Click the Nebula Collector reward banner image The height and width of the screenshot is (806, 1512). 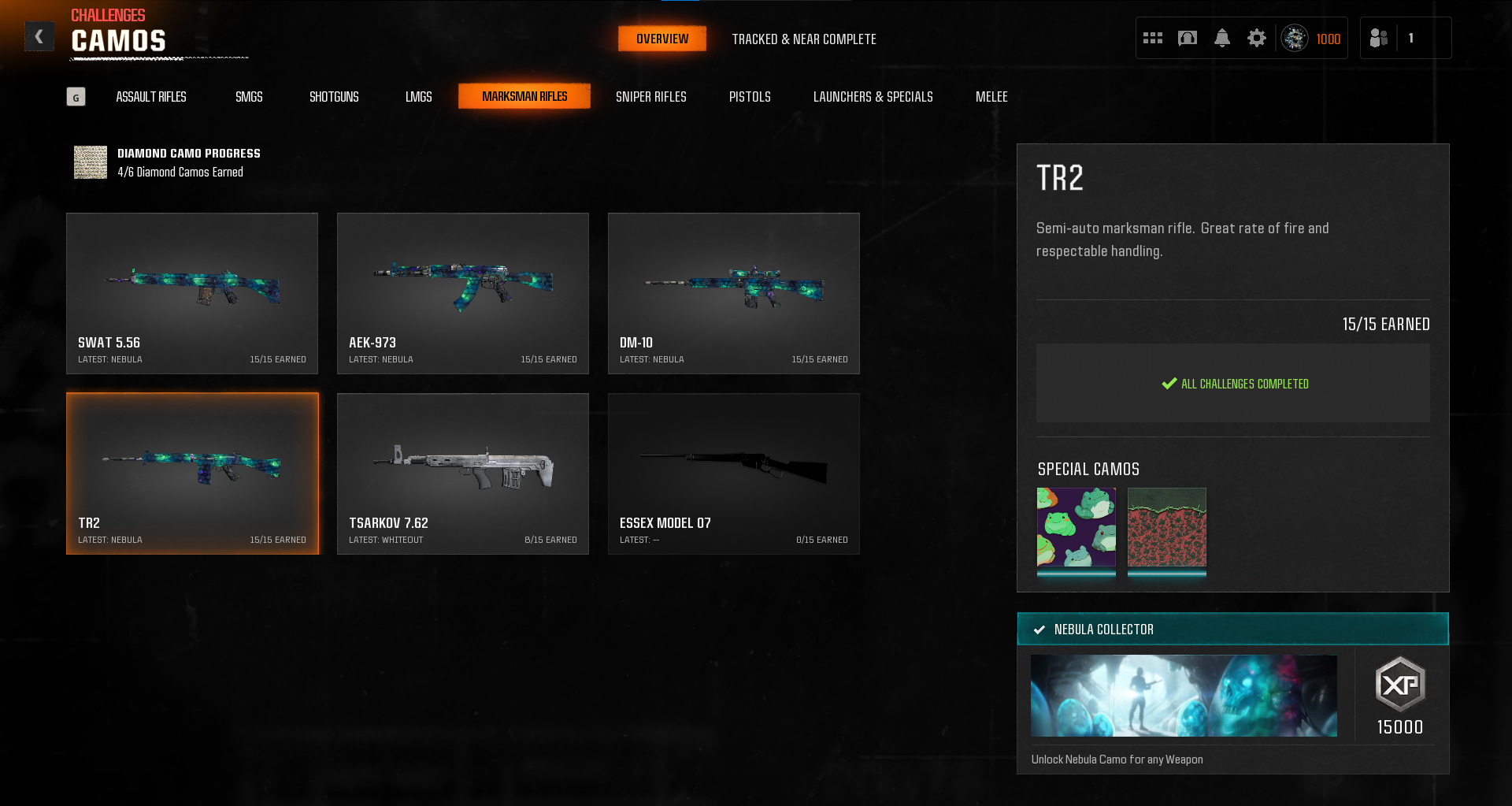pos(1184,696)
